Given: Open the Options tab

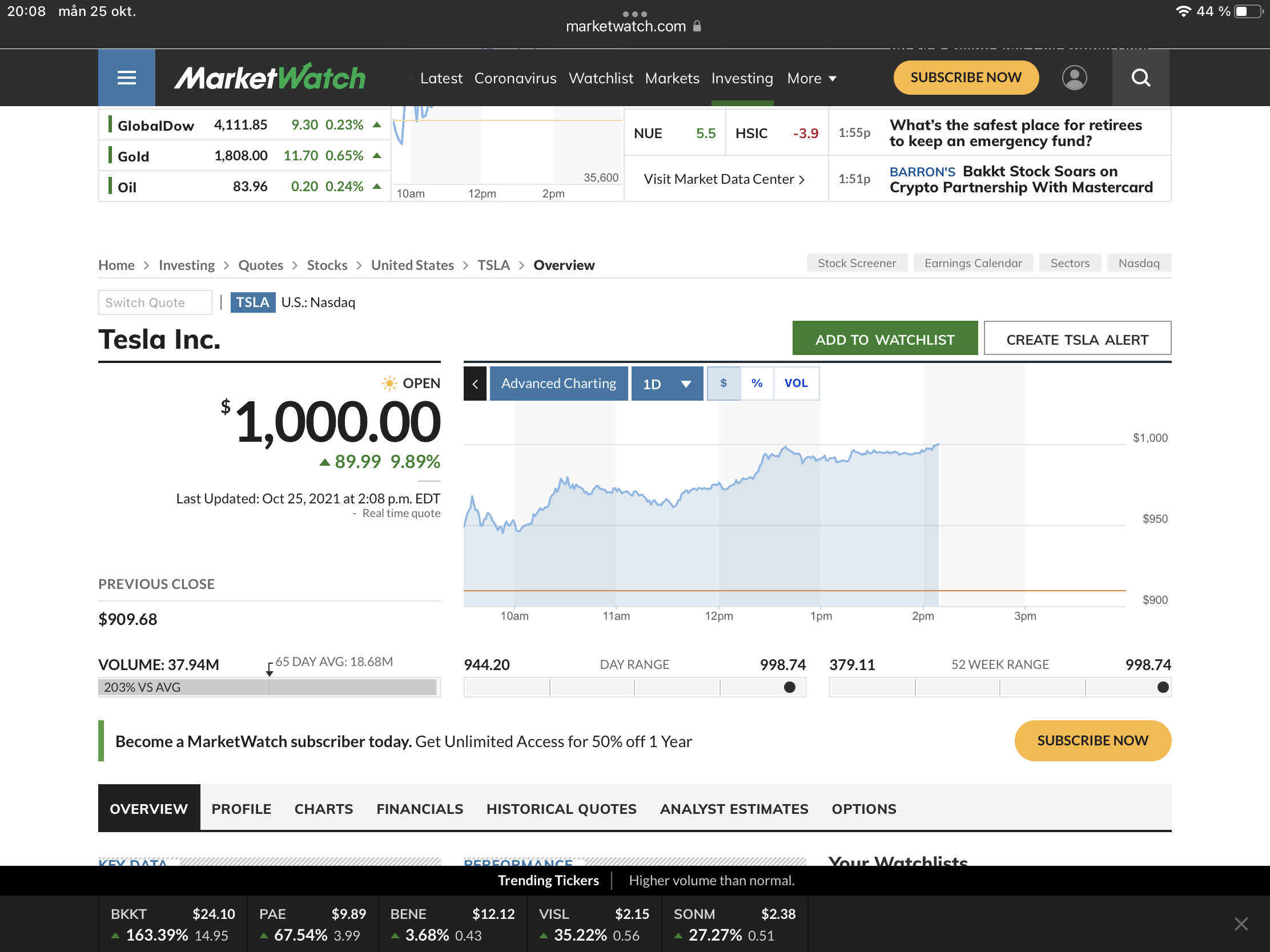Looking at the screenshot, I should [863, 808].
